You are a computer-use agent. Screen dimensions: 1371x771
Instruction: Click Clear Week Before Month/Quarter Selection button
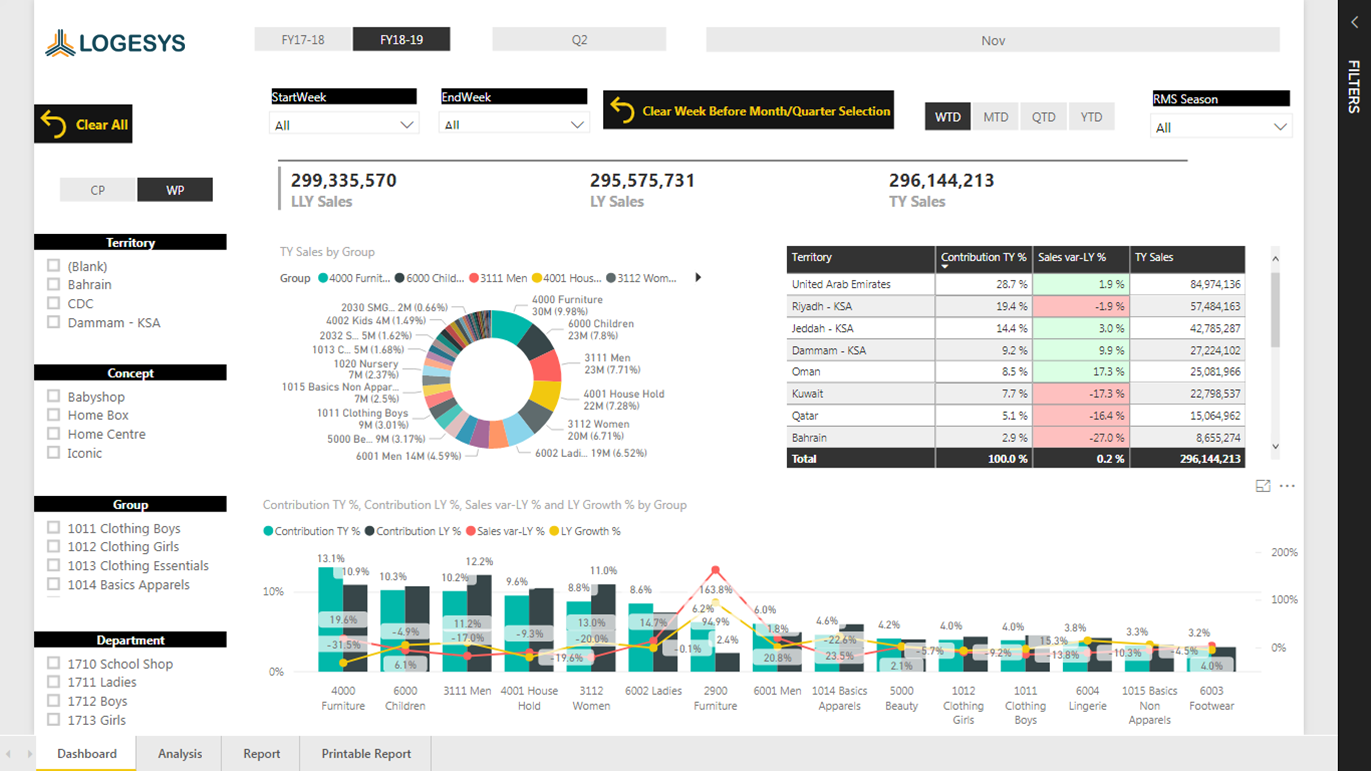pos(748,110)
